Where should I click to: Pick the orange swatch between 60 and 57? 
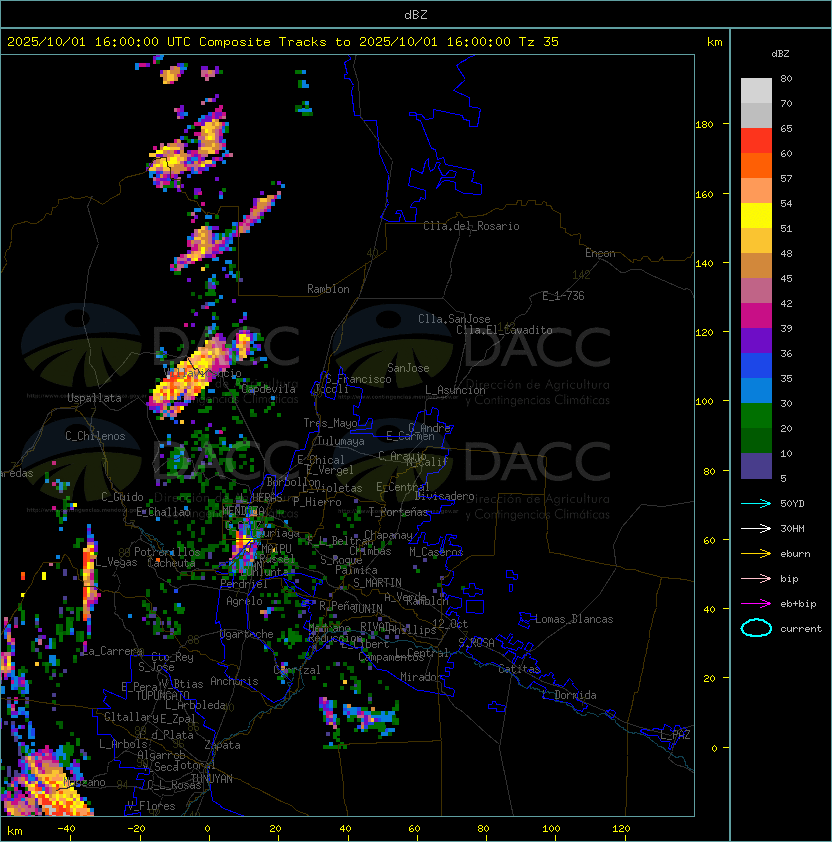(756, 165)
